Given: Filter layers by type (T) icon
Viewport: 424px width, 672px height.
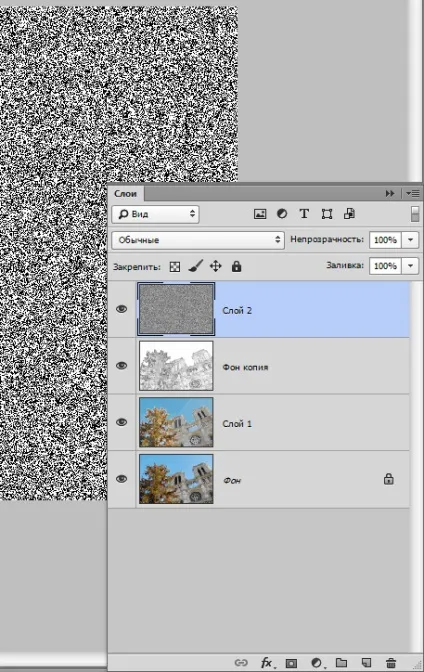Looking at the screenshot, I should 304,213.
